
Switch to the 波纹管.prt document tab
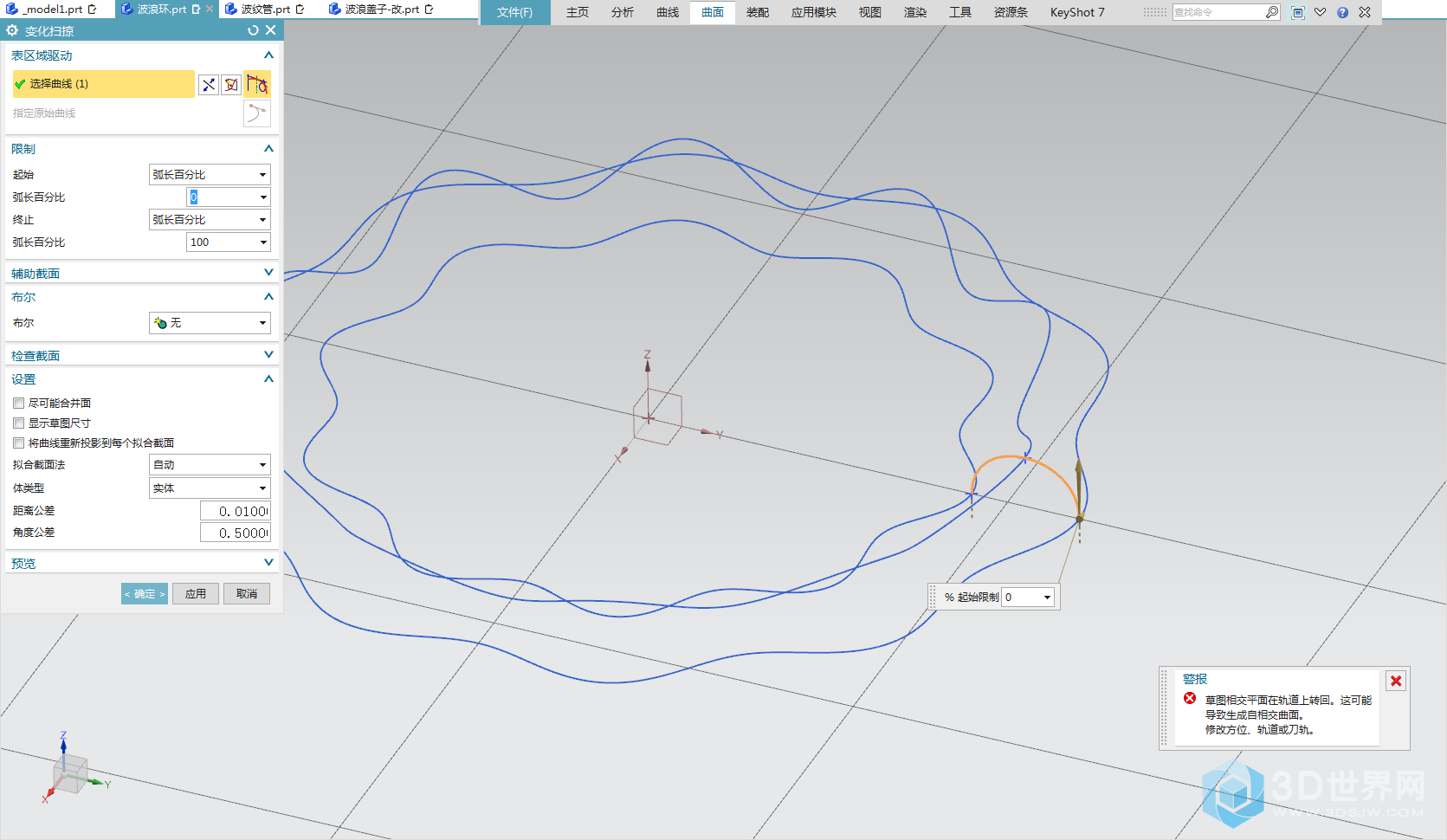(x=266, y=9)
